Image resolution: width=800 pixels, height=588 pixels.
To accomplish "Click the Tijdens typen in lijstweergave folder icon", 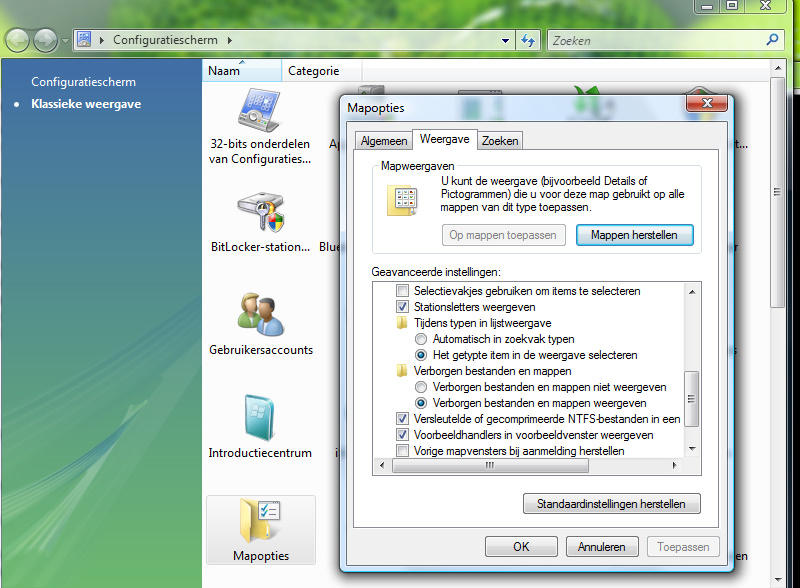I will [x=402, y=323].
